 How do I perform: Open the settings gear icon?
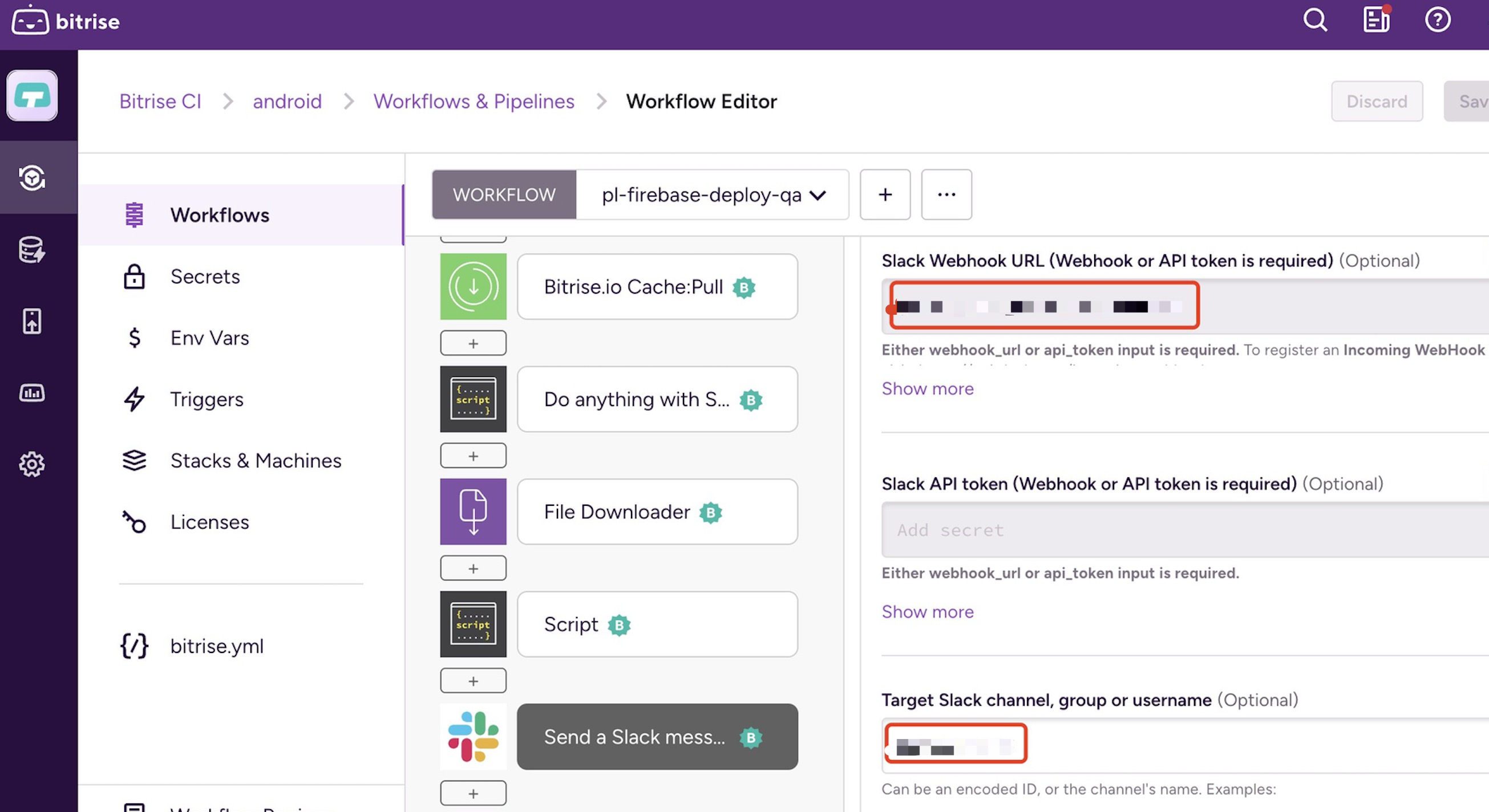click(33, 464)
